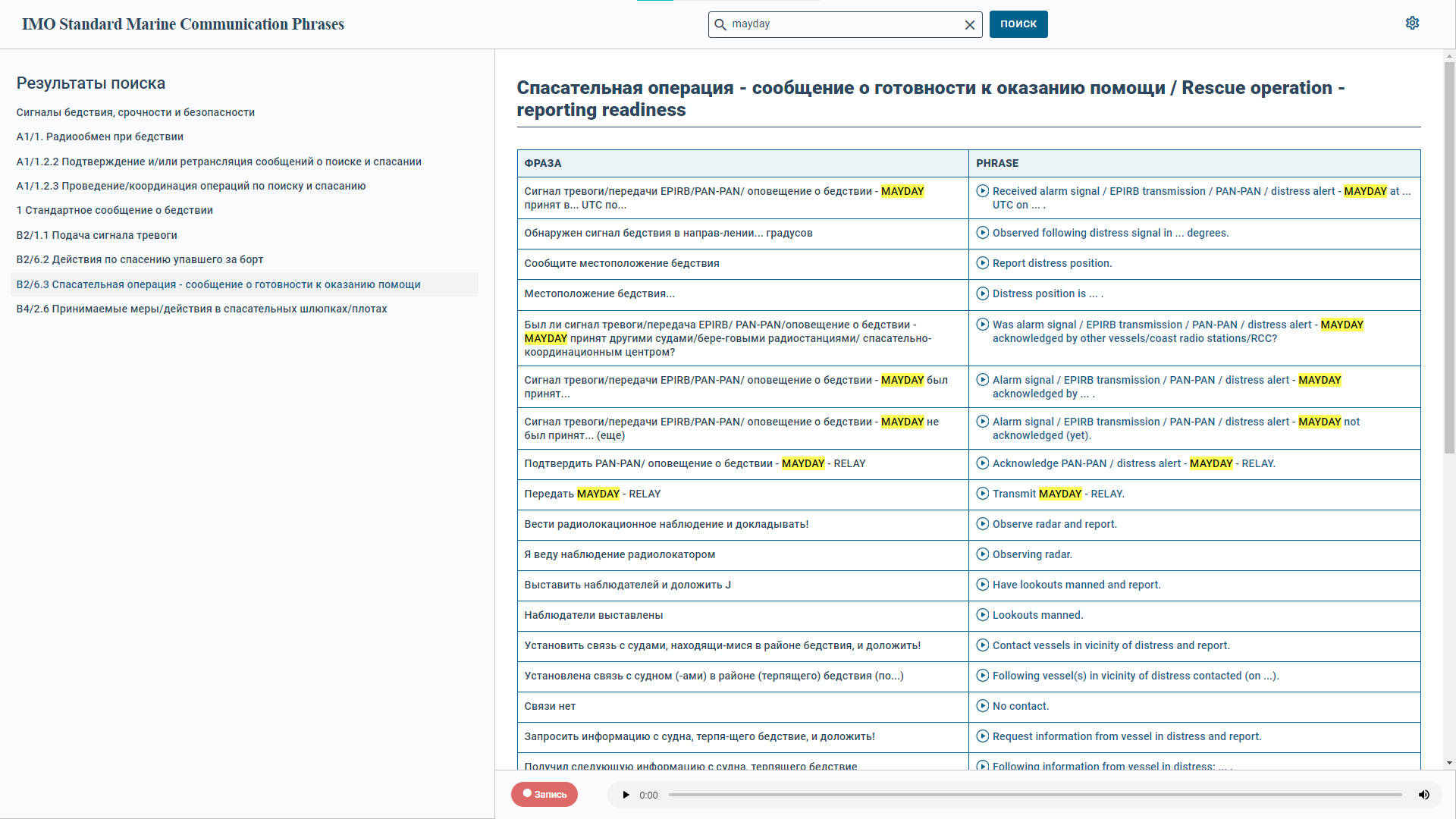The height and width of the screenshot is (819, 1456).
Task: Click the ПОИСК search button
Action: click(1018, 24)
